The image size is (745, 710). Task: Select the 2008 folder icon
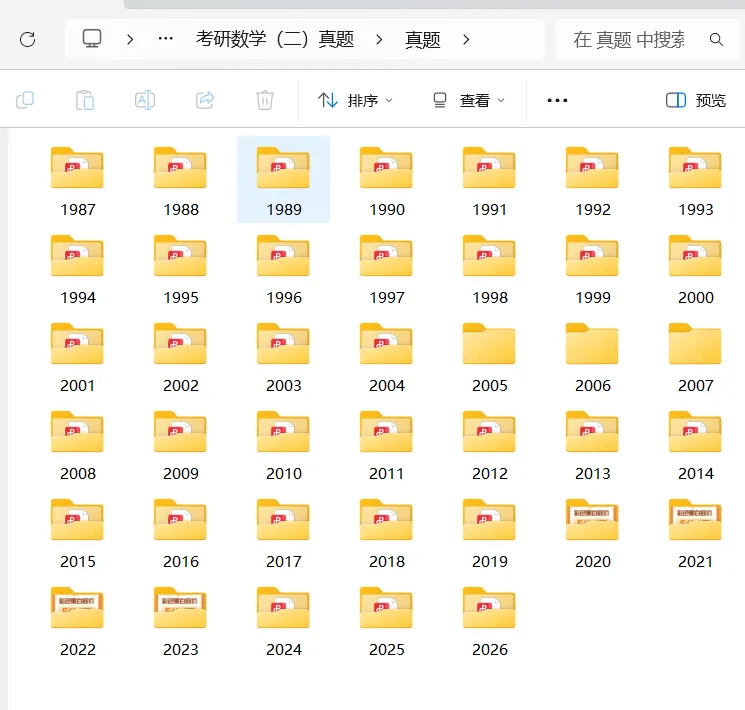[77, 431]
